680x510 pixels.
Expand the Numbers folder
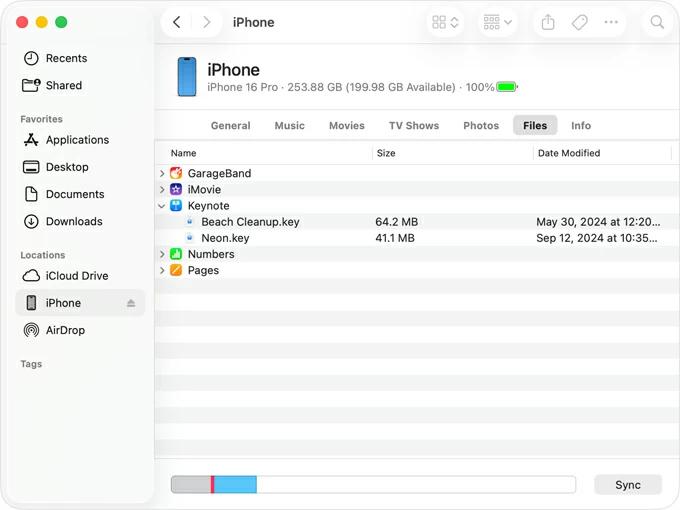162,255
